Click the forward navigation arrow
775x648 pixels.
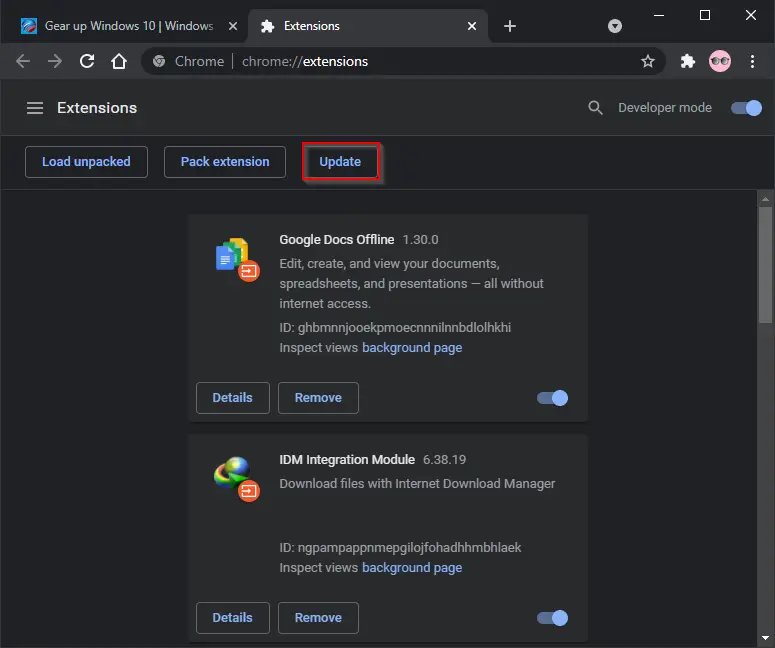(x=55, y=61)
